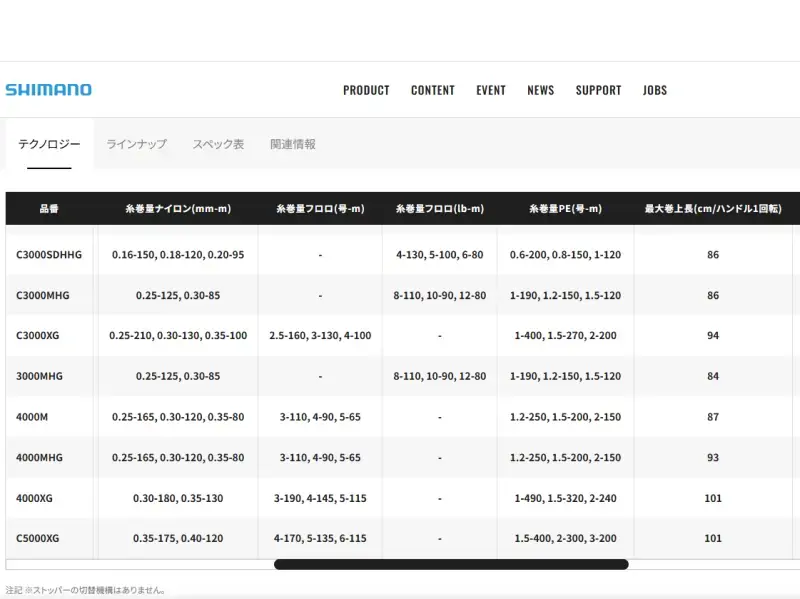Viewport: 800px width, 599px height.
Task: Click the 糸巻量PE(号-m) column header
Action: (x=565, y=209)
